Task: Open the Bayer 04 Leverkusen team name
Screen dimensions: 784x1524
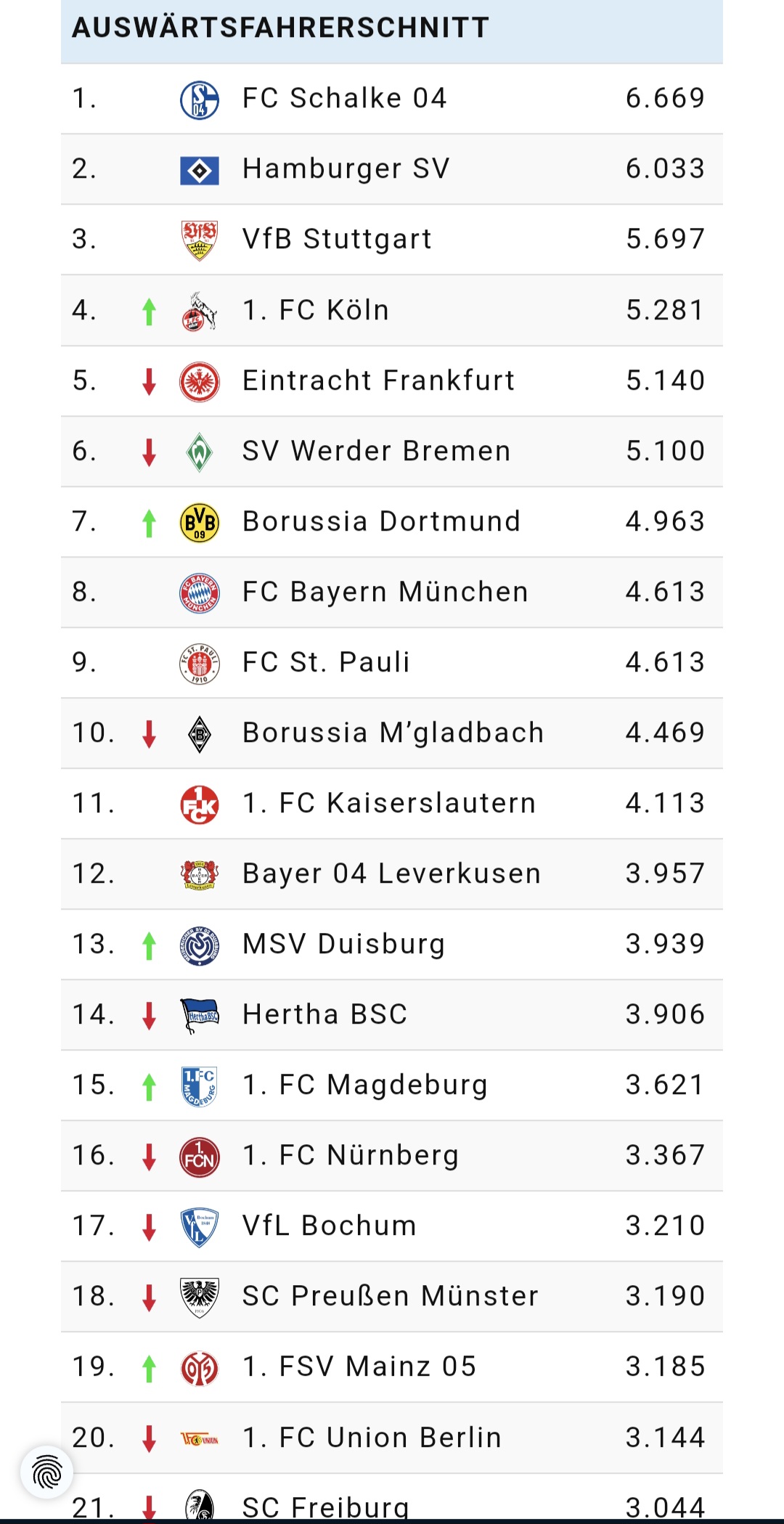Action: coord(391,873)
